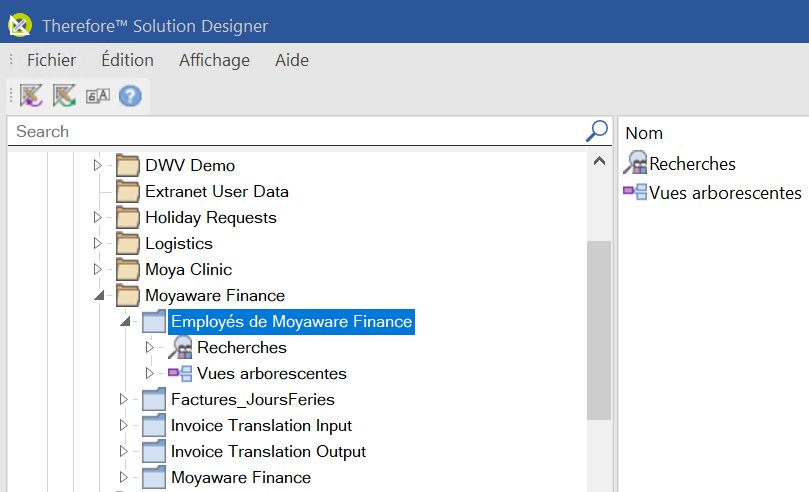Click Vues arborescentes icon in right pane
This screenshot has height=492, width=809.
(x=635, y=192)
